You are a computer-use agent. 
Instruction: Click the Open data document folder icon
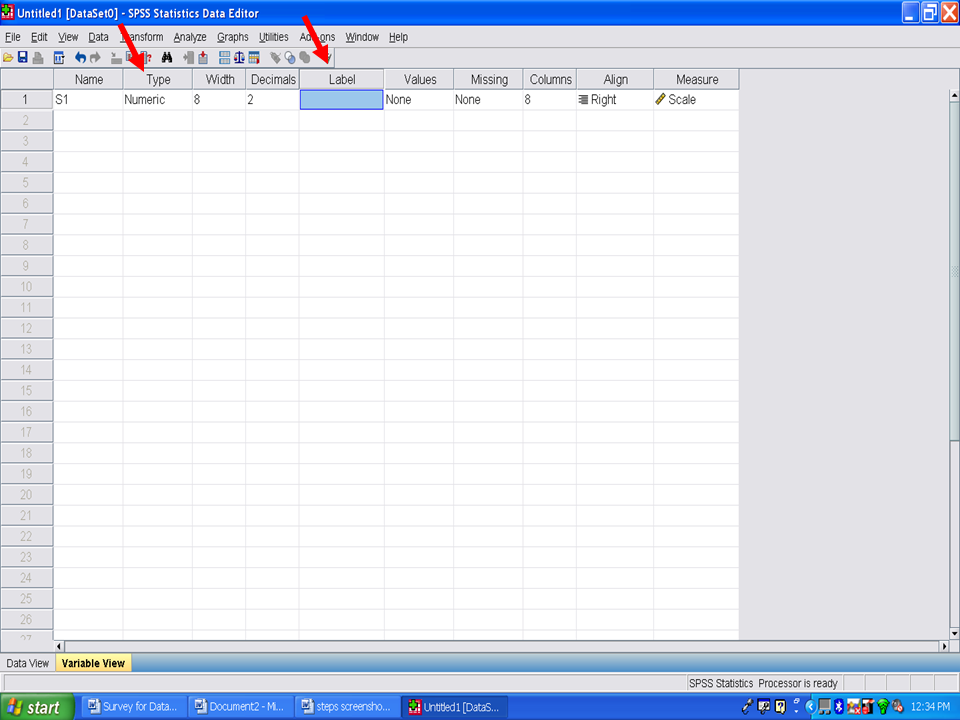coord(9,58)
